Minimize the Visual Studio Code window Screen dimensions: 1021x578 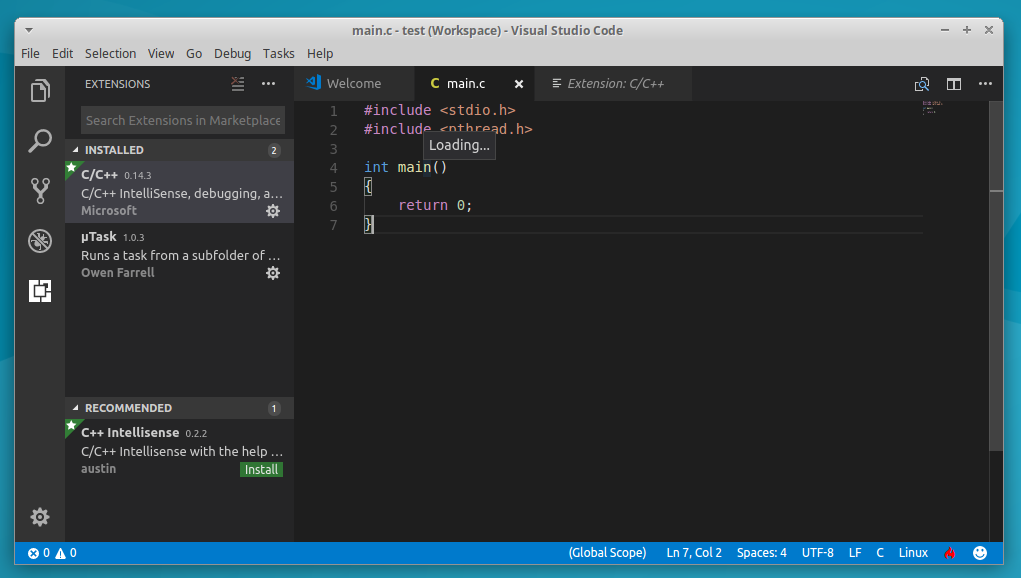[945, 30]
